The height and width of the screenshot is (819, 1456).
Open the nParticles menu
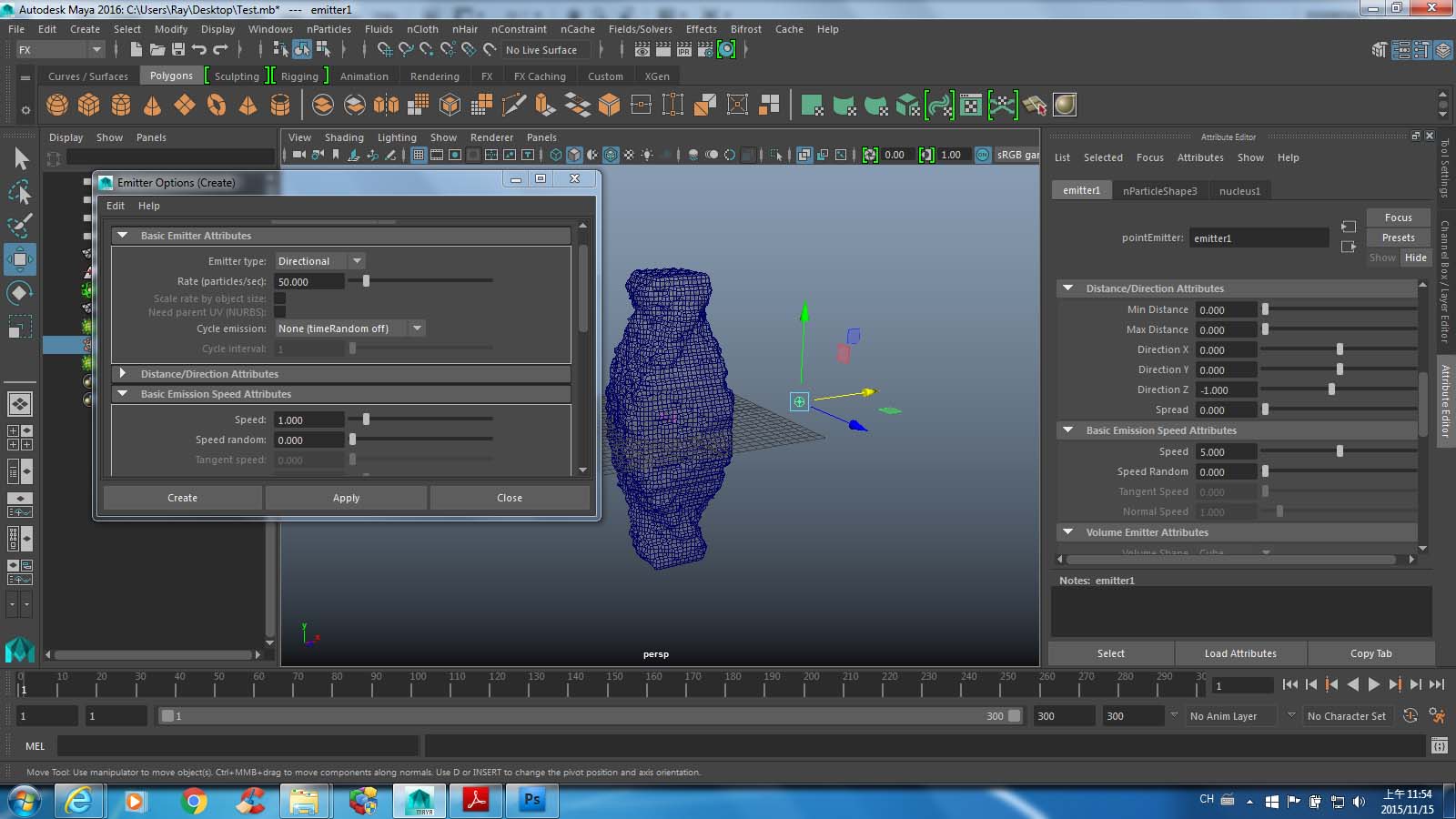pos(329,28)
